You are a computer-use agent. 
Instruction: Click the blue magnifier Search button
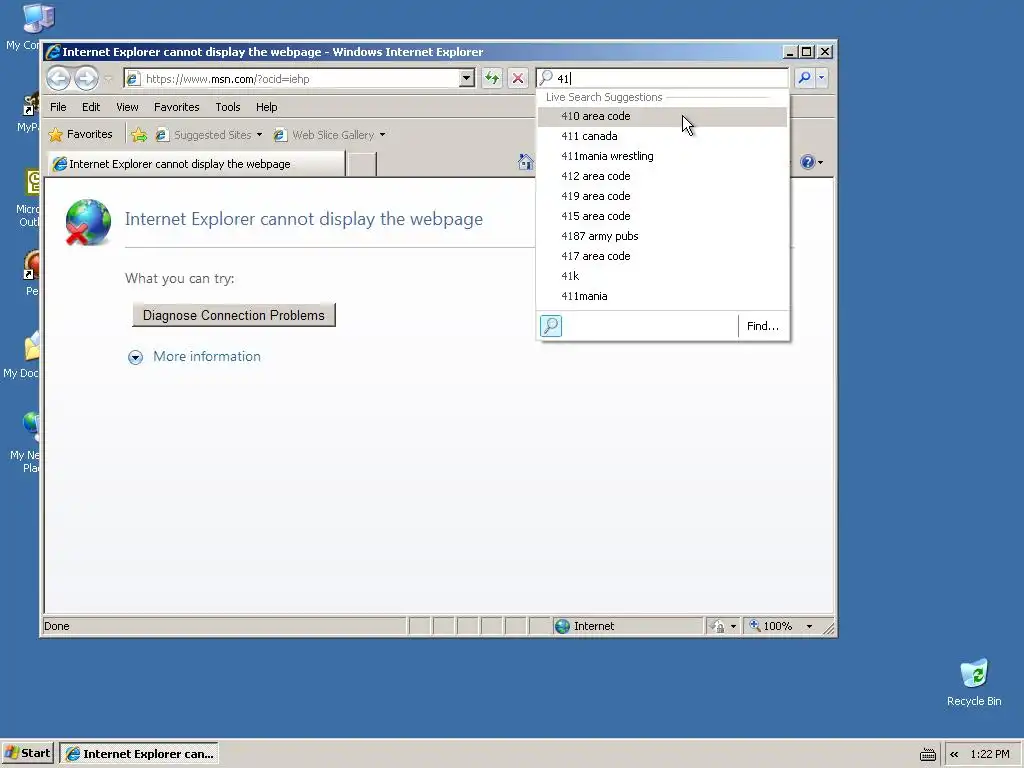[805, 78]
